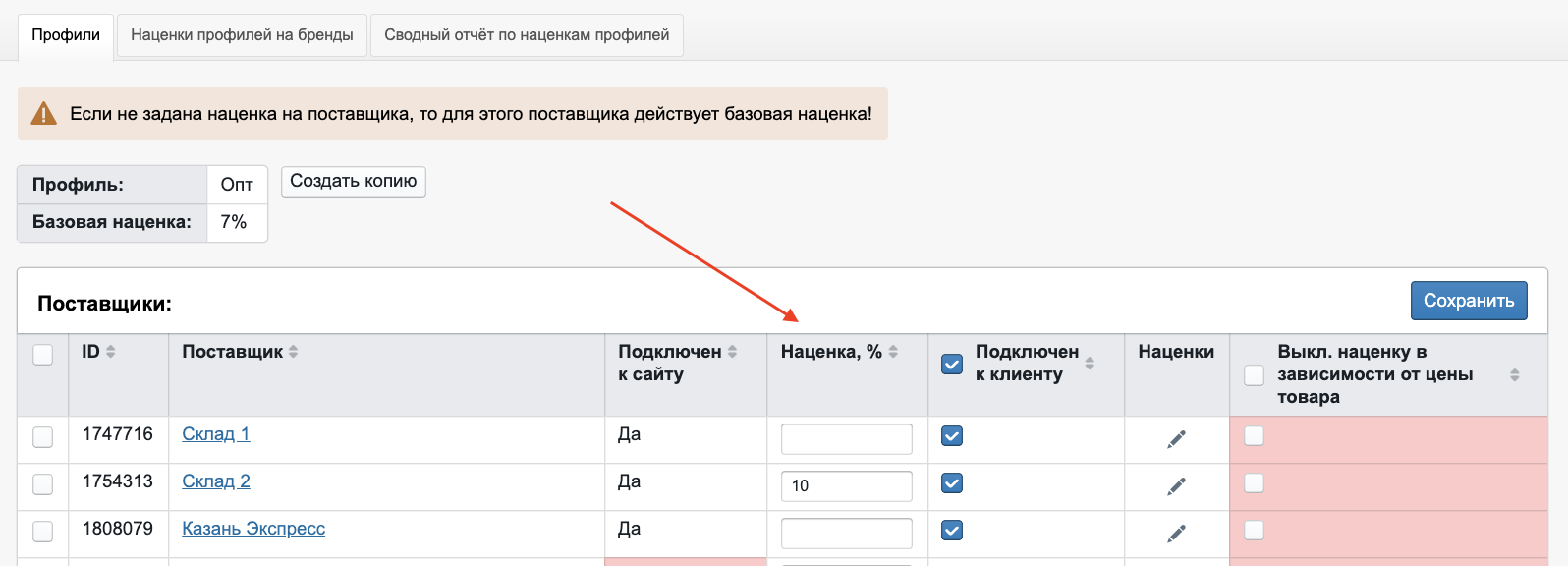This screenshot has height=566, width=1568.
Task: Click Да in Склад 2 row
Action: 629,481
